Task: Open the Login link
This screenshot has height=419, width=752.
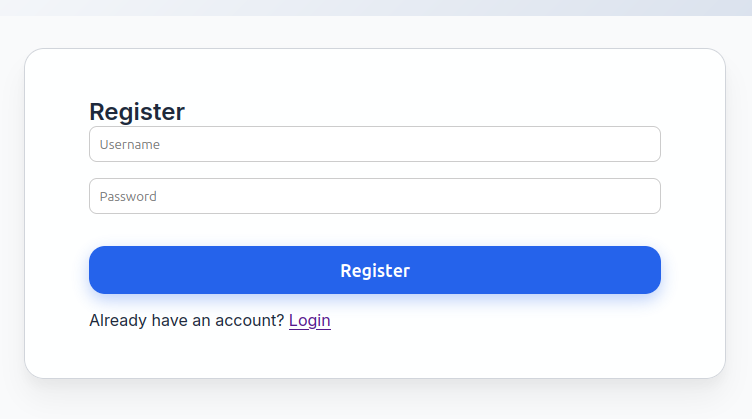Action: (309, 321)
